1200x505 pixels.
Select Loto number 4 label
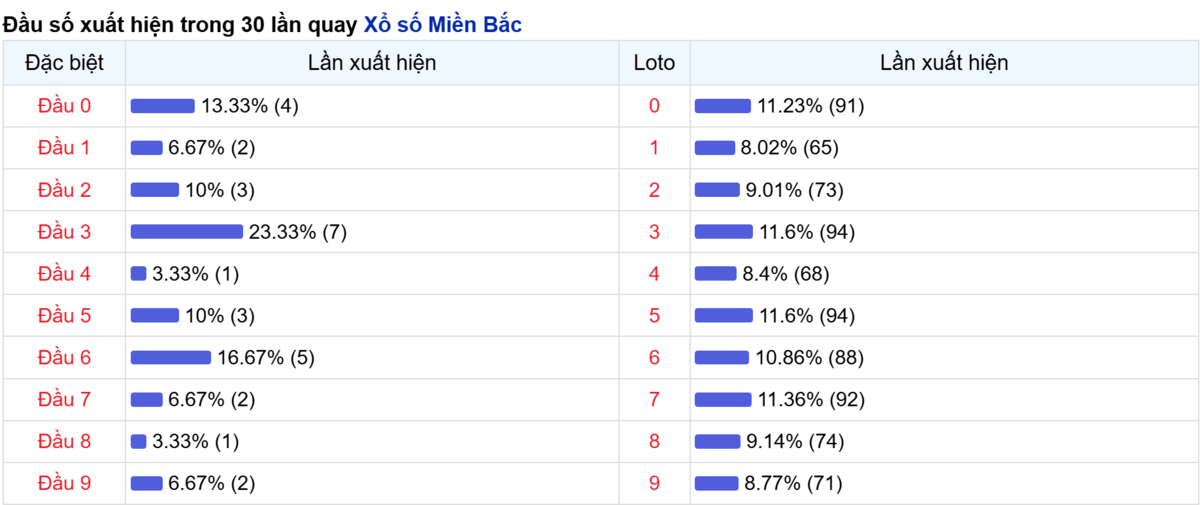[655, 274]
